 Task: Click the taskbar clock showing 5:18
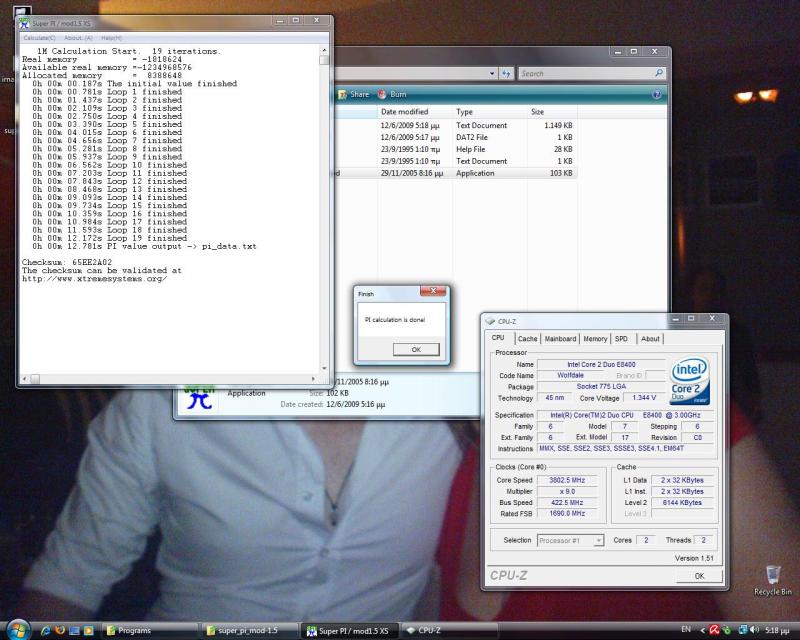(777, 631)
